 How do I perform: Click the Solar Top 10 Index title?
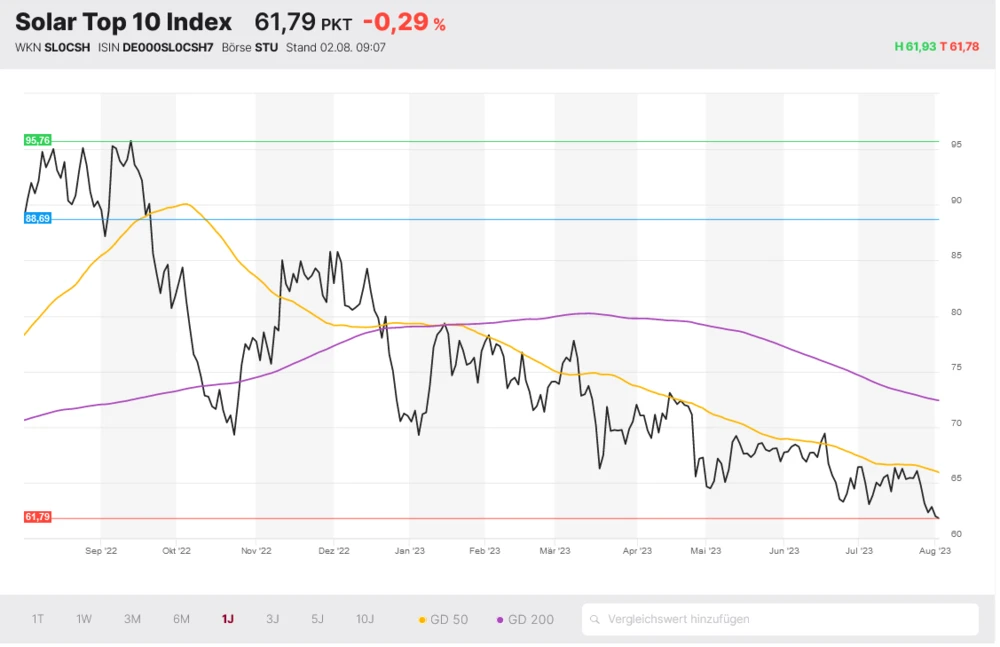[x=123, y=22]
